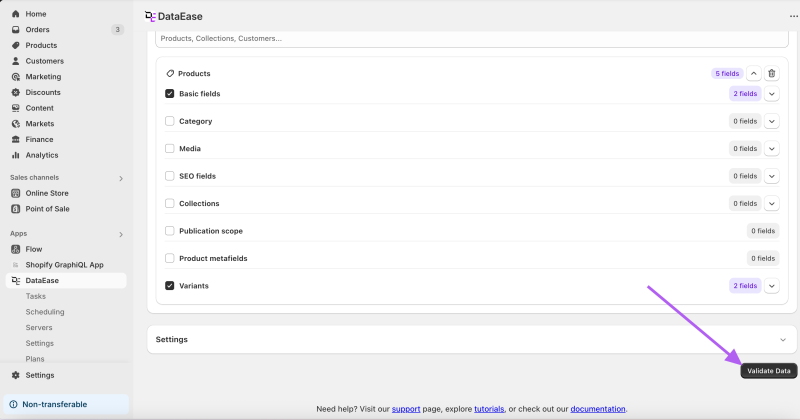Open the three-dot menu in DataEase header
This screenshot has height=420, width=800.
click(x=793, y=16)
